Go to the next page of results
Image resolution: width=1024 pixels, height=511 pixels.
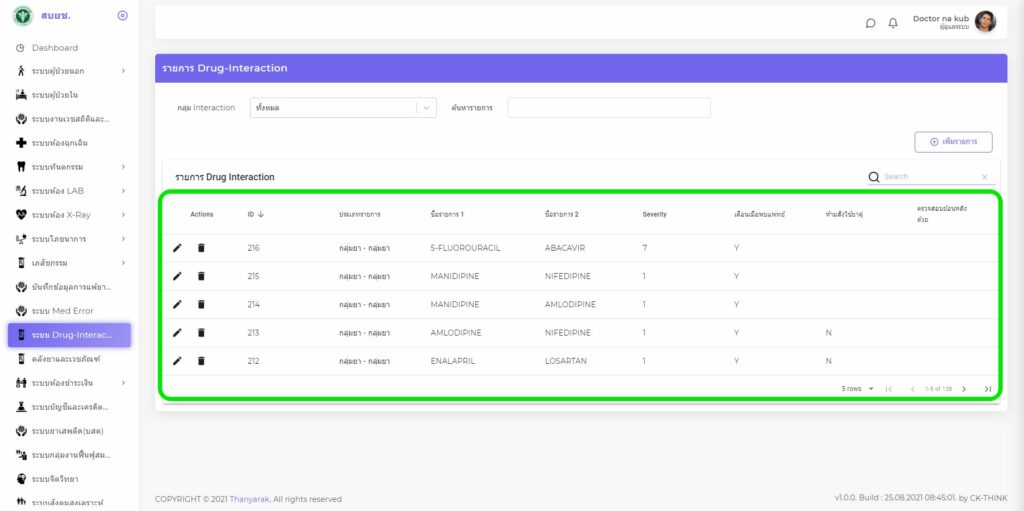pyautogui.click(x=964, y=389)
